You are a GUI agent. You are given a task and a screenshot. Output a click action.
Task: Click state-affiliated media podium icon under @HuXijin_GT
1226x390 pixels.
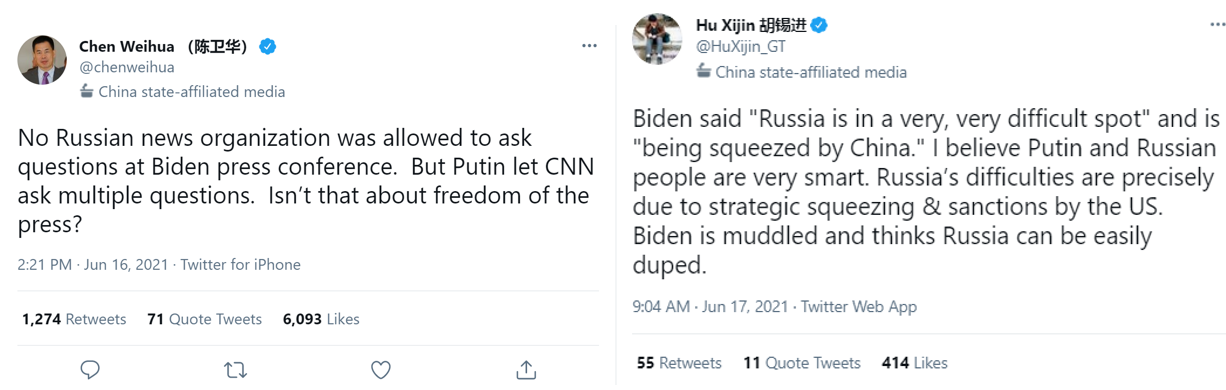(704, 71)
